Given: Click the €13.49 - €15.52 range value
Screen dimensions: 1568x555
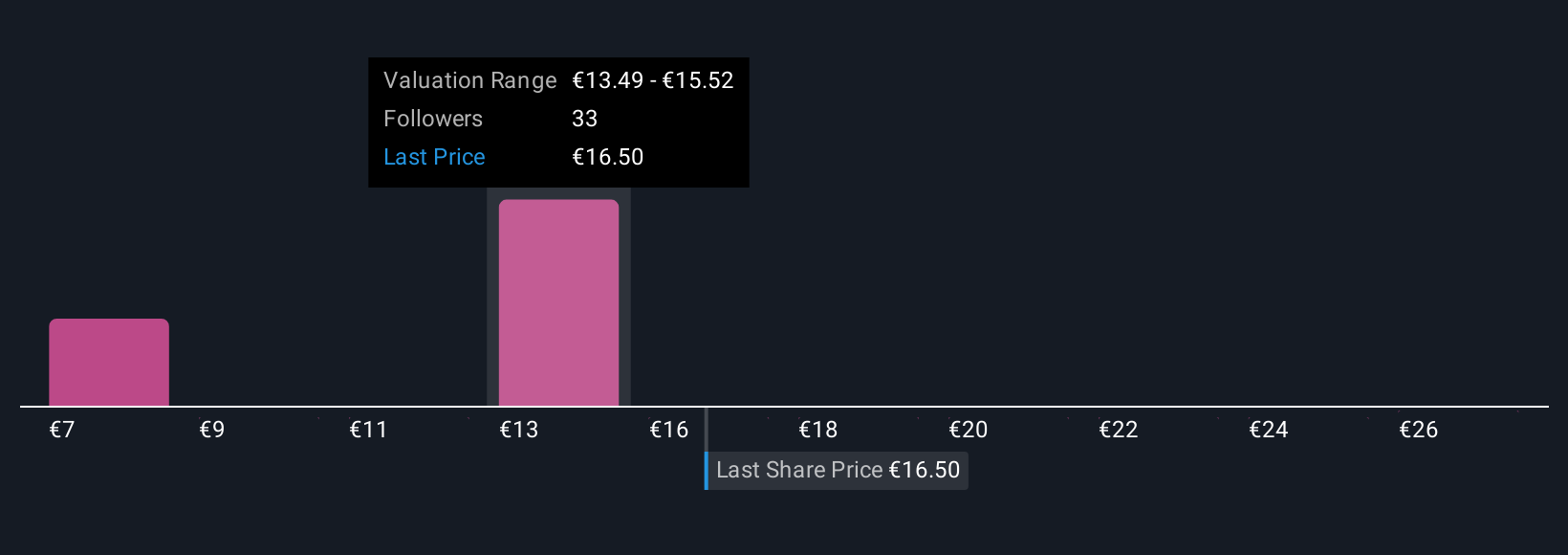Looking at the screenshot, I should pyautogui.click(x=652, y=80).
